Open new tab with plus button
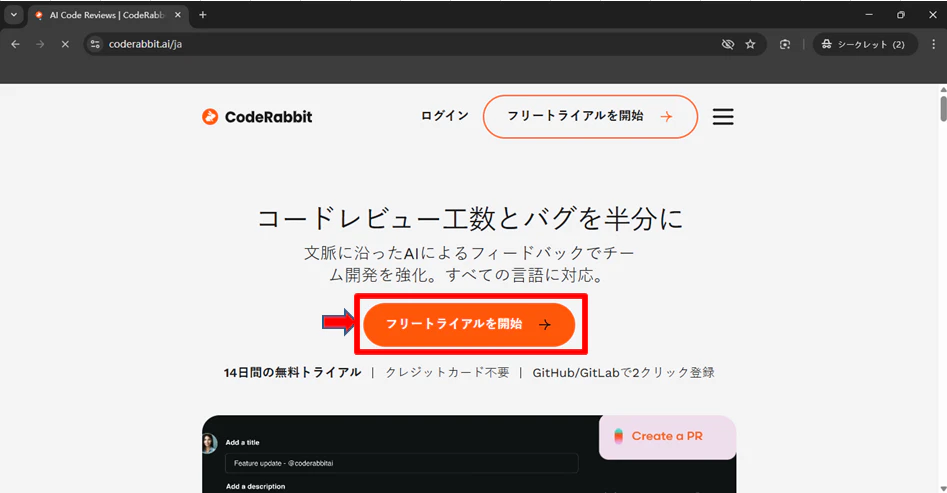This screenshot has width=947, height=493. tap(203, 15)
